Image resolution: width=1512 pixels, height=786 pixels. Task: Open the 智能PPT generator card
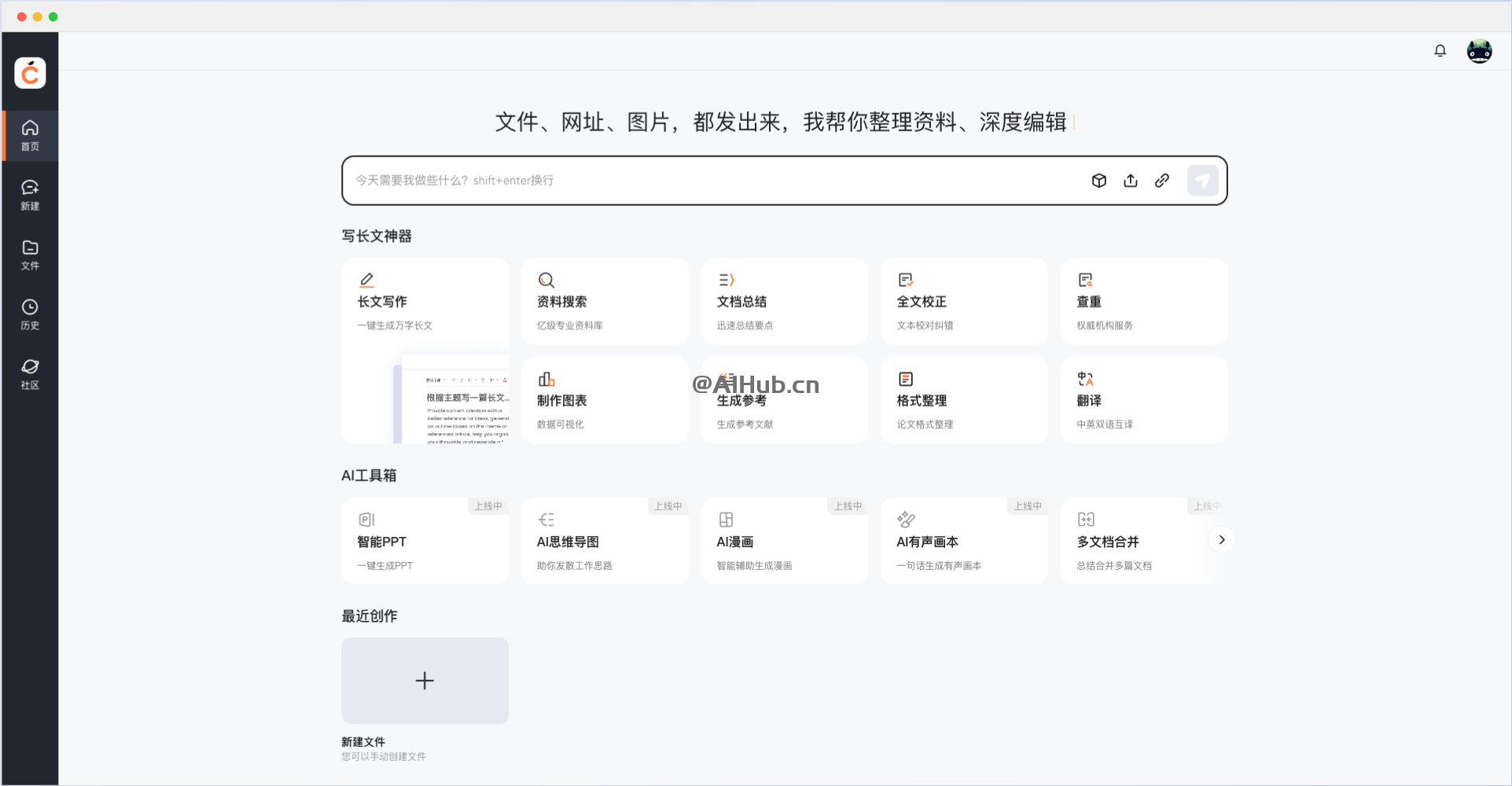pyautogui.click(x=425, y=540)
